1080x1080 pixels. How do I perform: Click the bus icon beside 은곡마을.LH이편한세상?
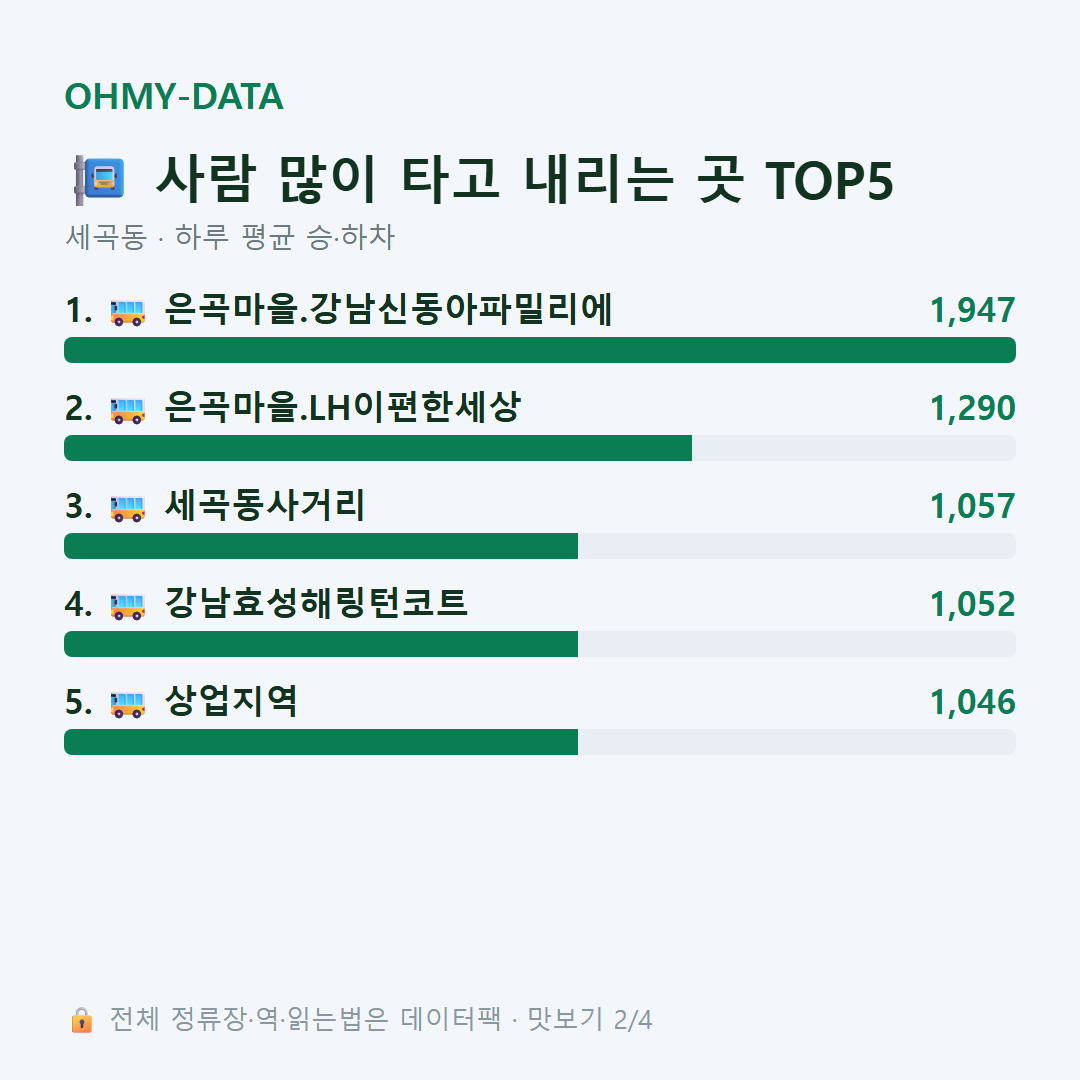tap(128, 411)
